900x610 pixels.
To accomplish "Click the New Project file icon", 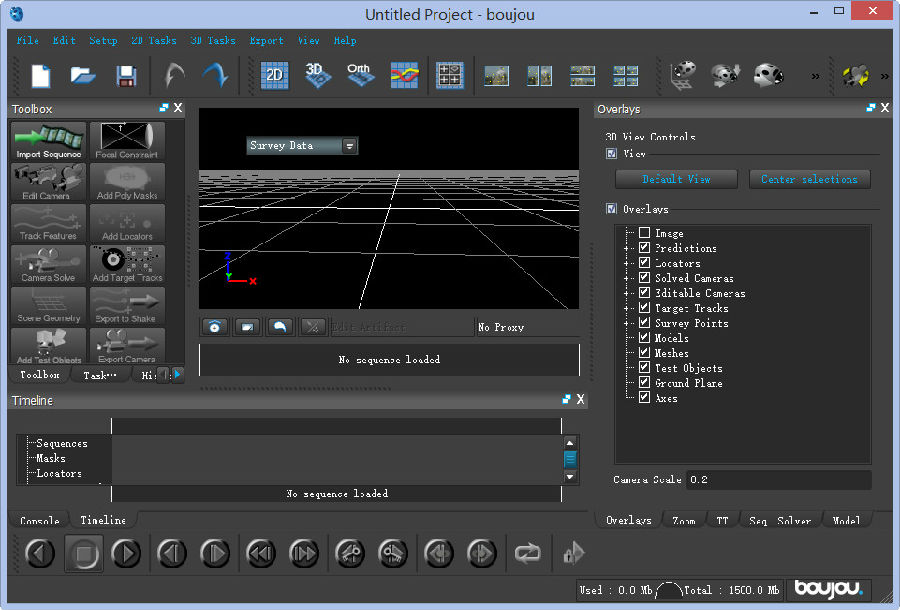I will click(x=41, y=76).
